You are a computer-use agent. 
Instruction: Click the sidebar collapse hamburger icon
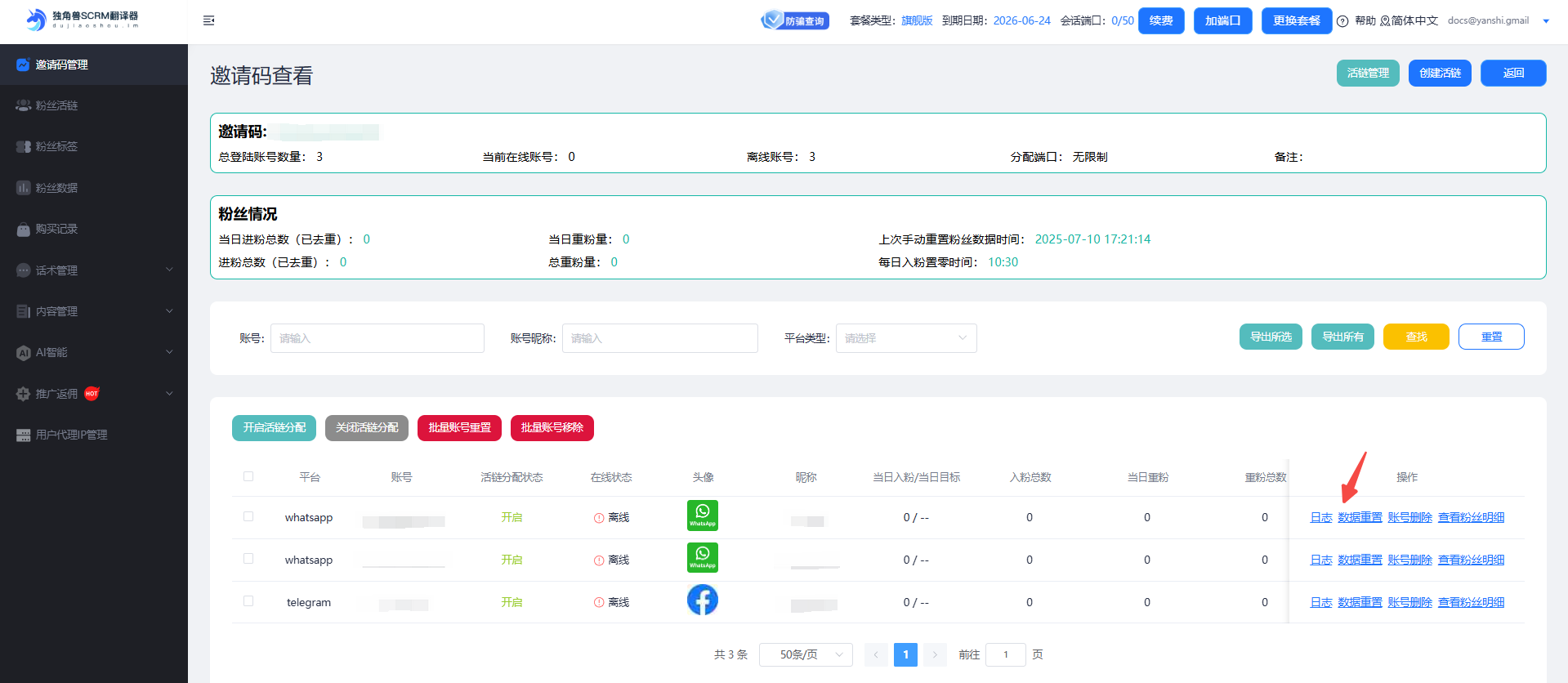(209, 20)
